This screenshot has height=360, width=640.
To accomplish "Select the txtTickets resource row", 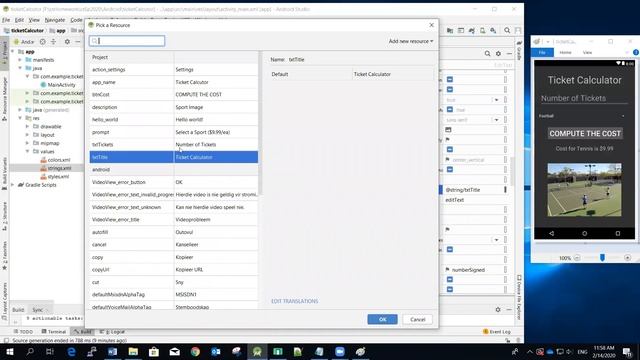I will coord(174,144).
